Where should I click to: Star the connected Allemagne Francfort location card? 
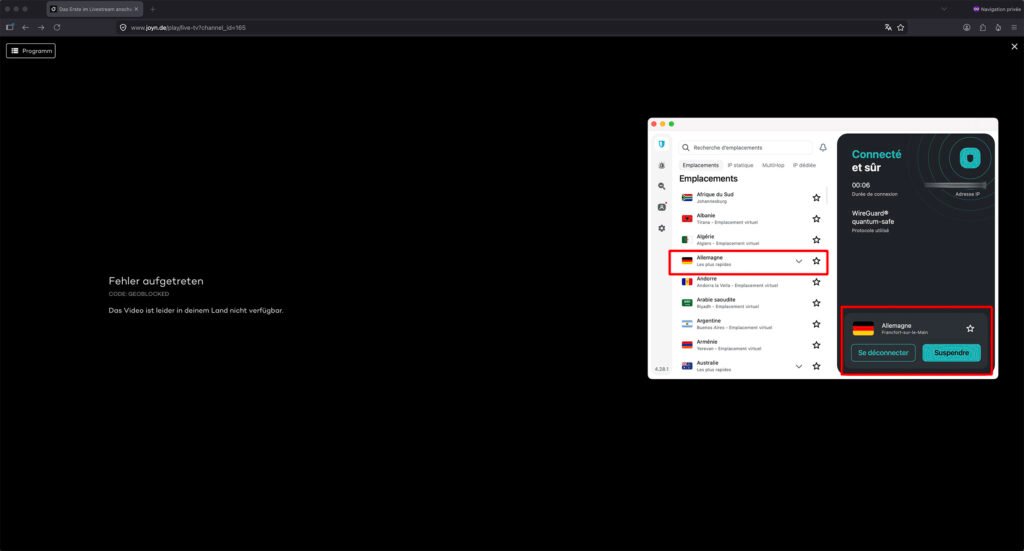click(x=970, y=328)
